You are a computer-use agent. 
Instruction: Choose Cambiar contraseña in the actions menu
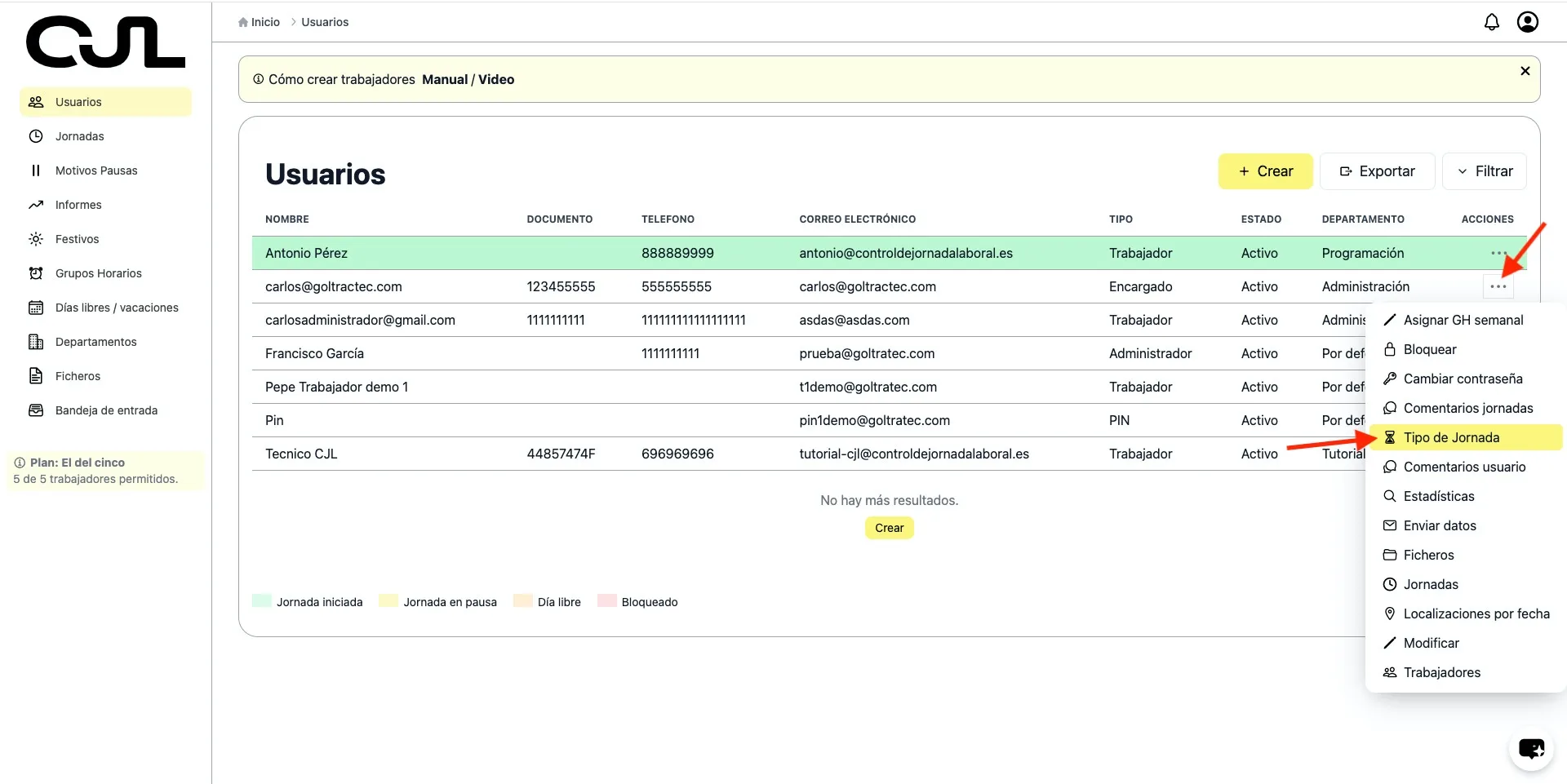[x=1462, y=379]
